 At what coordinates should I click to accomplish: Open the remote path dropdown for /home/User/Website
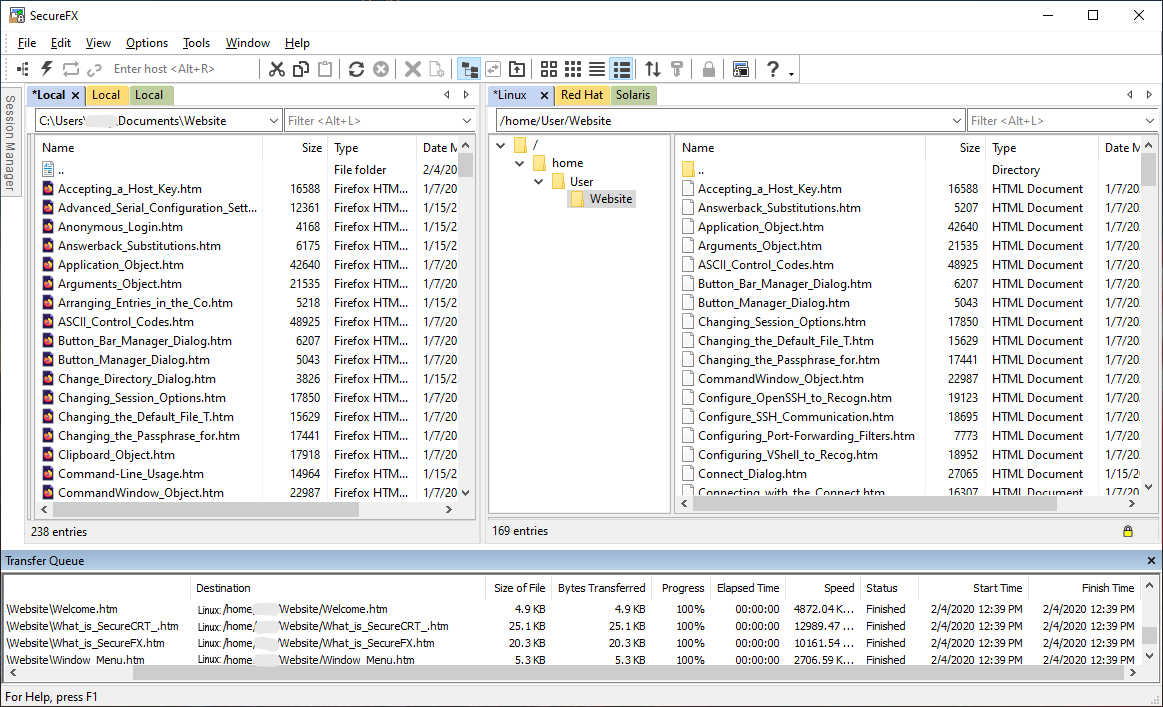click(956, 121)
